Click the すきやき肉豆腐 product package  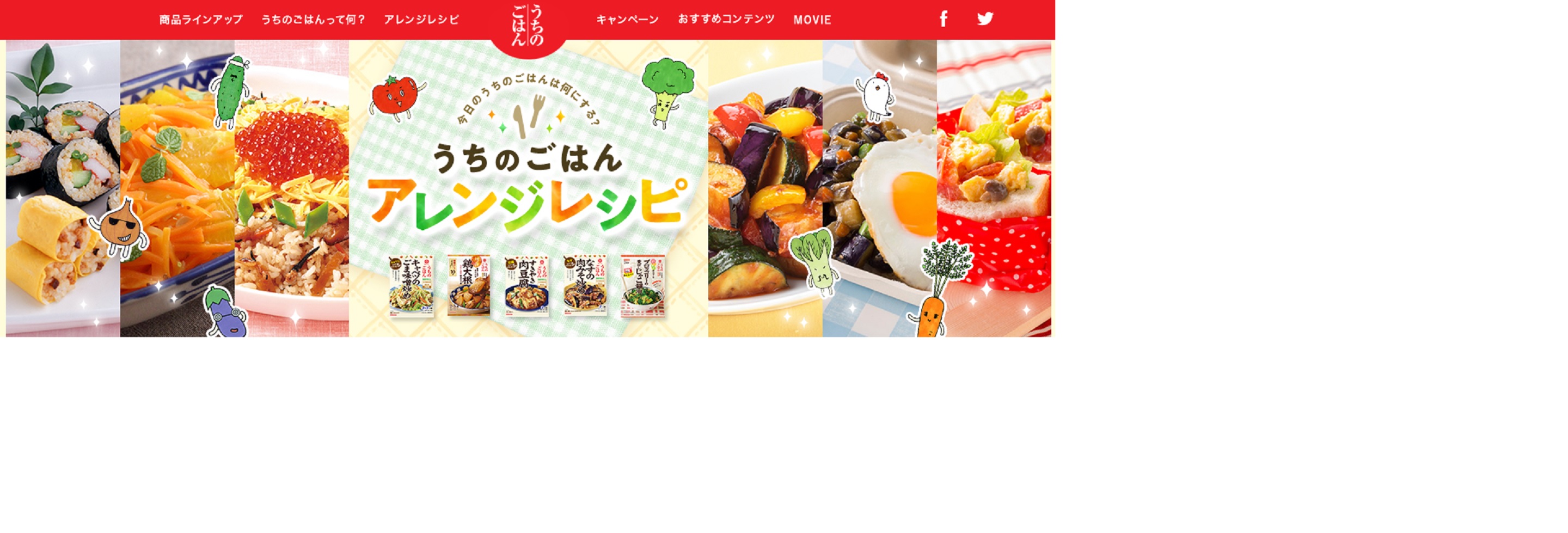526,285
